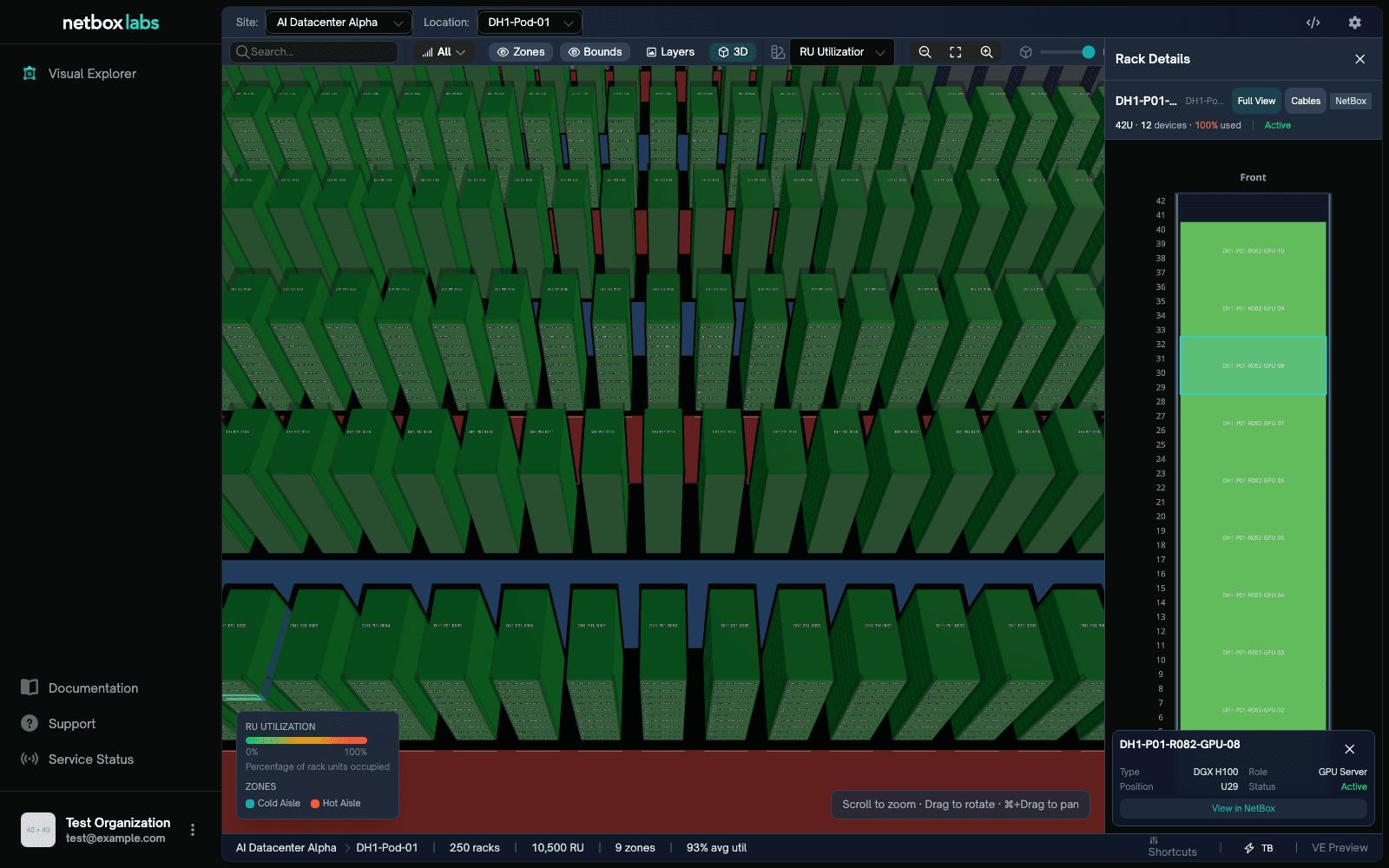This screenshot has height=868, width=1389.
Task: Open the settings gear in top bar
Action: [1354, 23]
